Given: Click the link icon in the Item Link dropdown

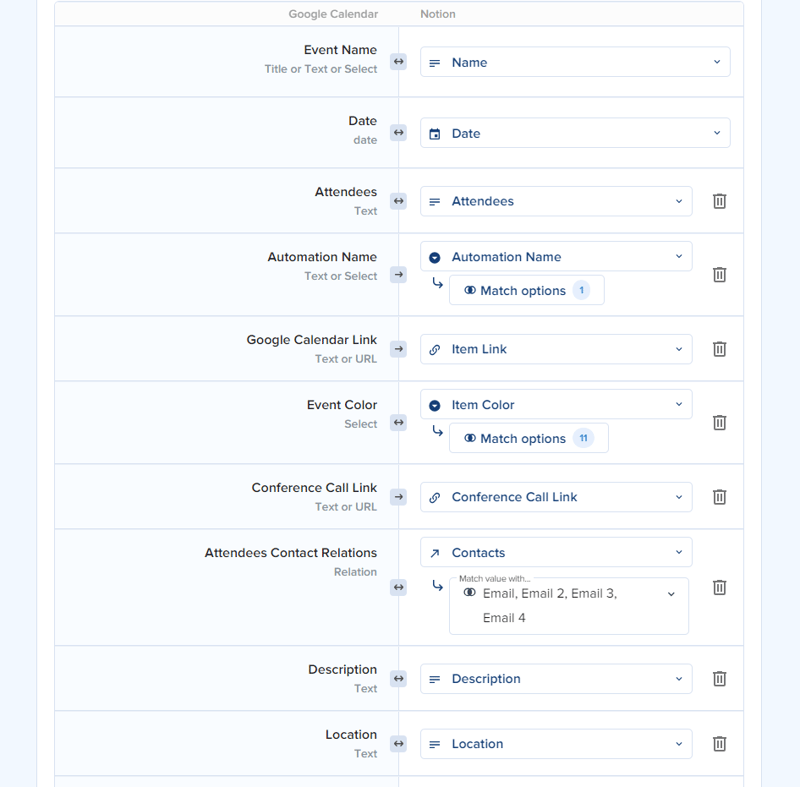Looking at the screenshot, I should click(435, 349).
